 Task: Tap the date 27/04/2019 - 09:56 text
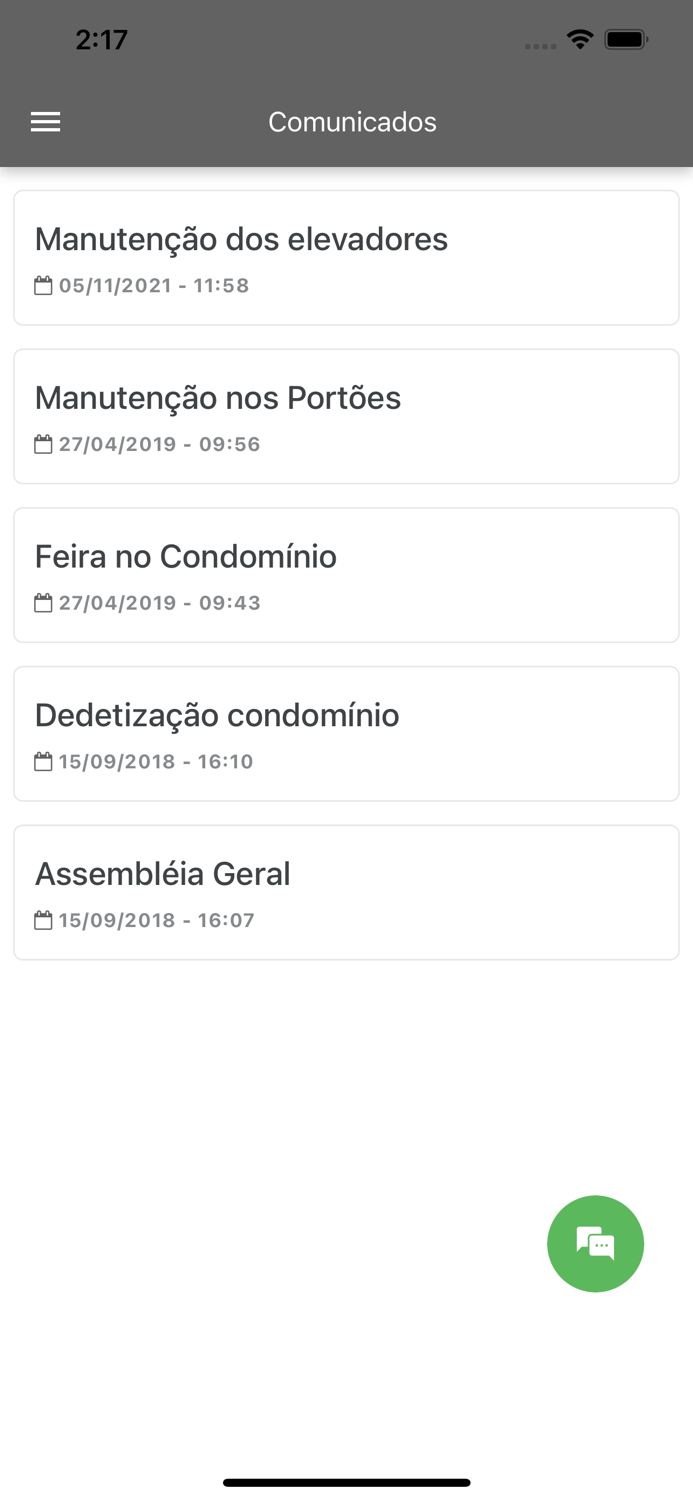coord(158,444)
